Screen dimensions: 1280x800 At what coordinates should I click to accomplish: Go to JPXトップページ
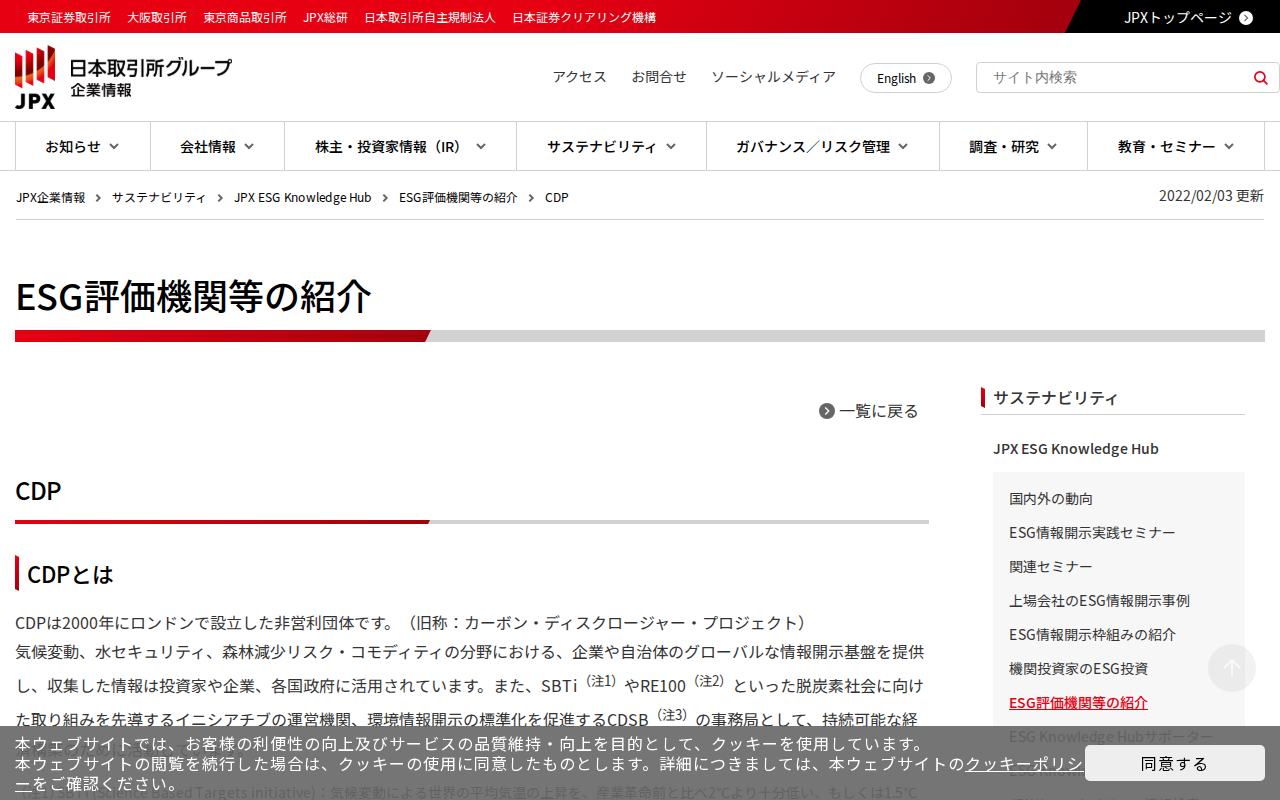point(1178,17)
